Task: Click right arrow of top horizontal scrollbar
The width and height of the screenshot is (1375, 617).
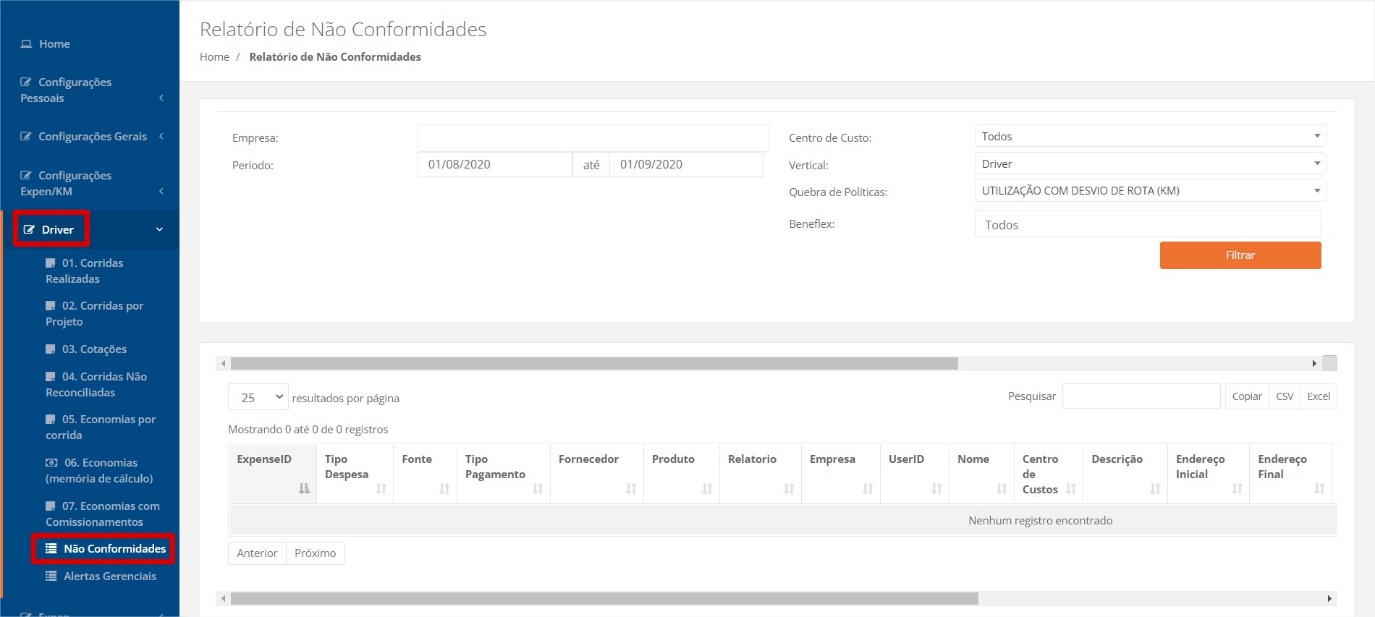Action: (x=1315, y=364)
